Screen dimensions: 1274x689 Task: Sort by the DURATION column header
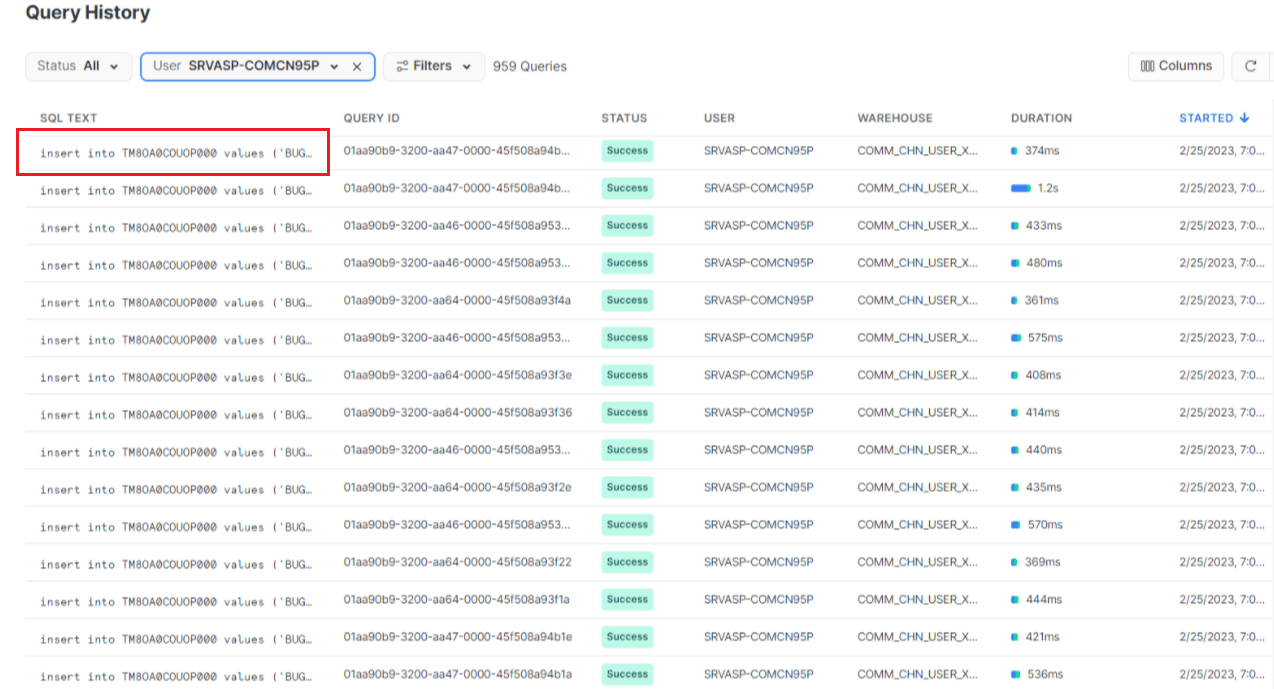tap(1041, 118)
